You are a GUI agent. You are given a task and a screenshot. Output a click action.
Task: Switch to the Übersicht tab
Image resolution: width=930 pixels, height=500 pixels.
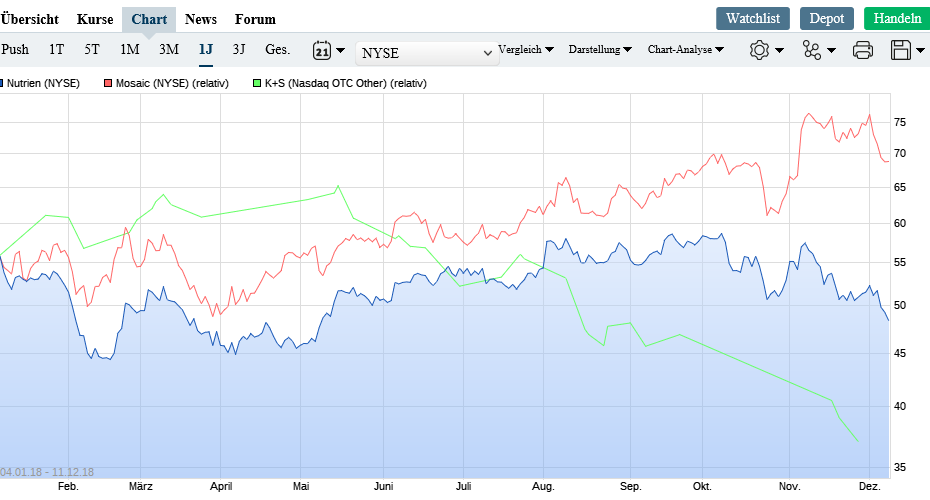[30, 20]
